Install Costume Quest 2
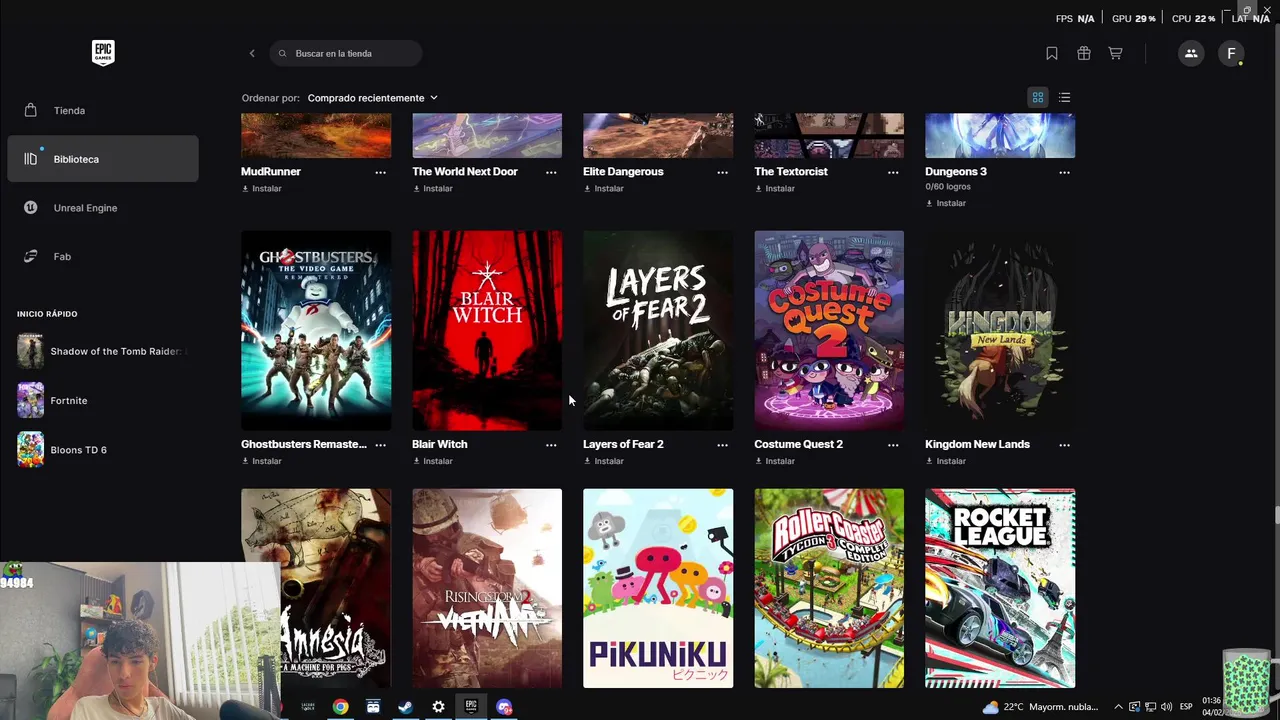 (x=775, y=461)
